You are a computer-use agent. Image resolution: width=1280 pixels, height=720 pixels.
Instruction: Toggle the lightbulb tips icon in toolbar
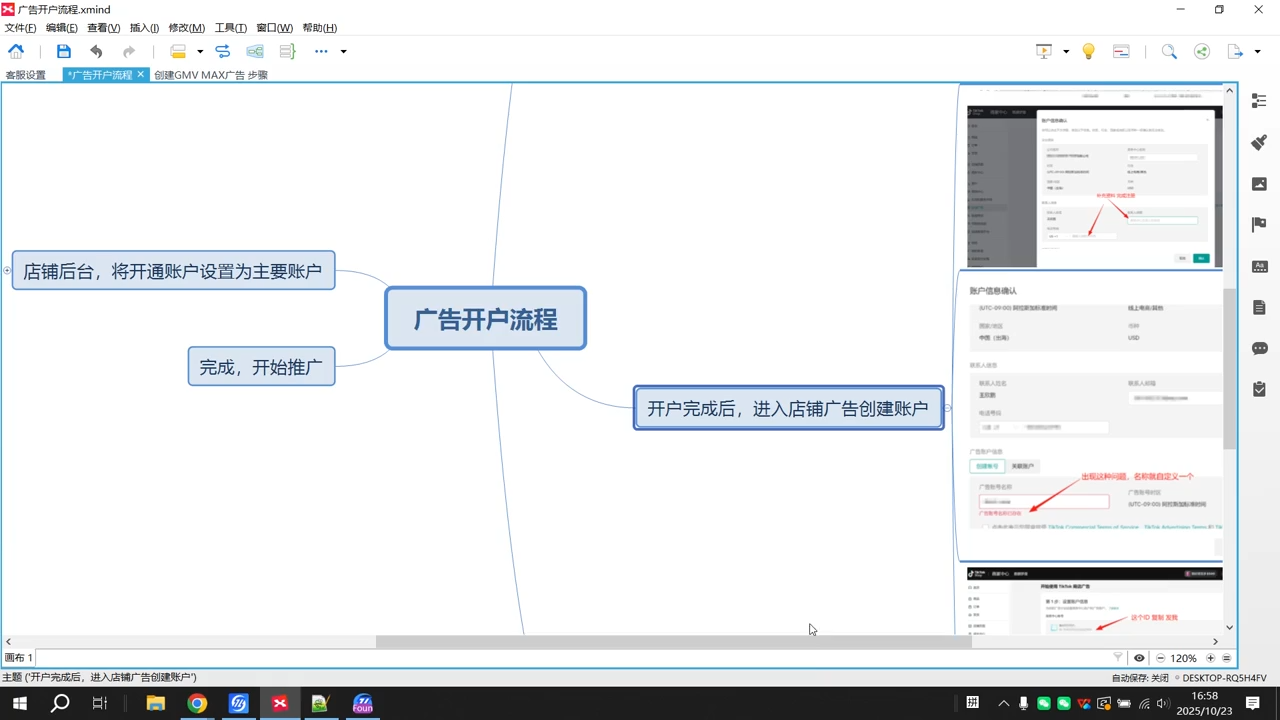[x=1089, y=51]
